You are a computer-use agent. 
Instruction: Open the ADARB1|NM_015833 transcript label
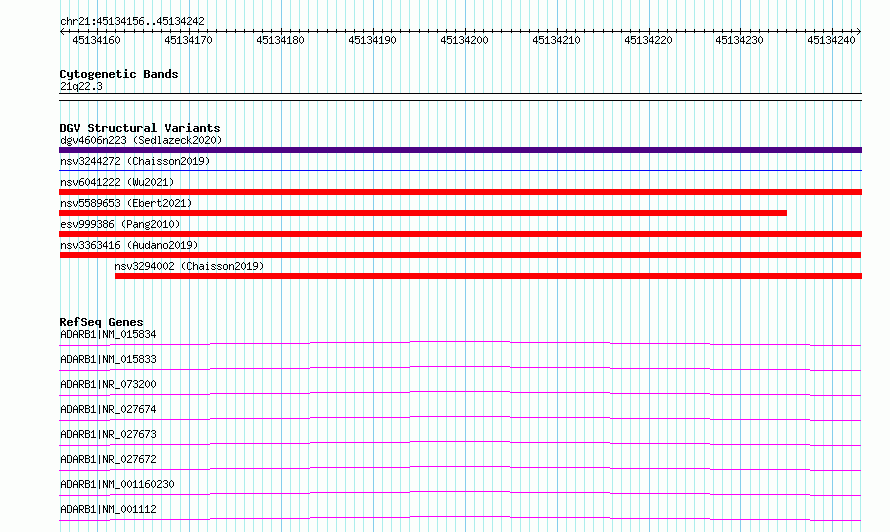click(x=108, y=359)
